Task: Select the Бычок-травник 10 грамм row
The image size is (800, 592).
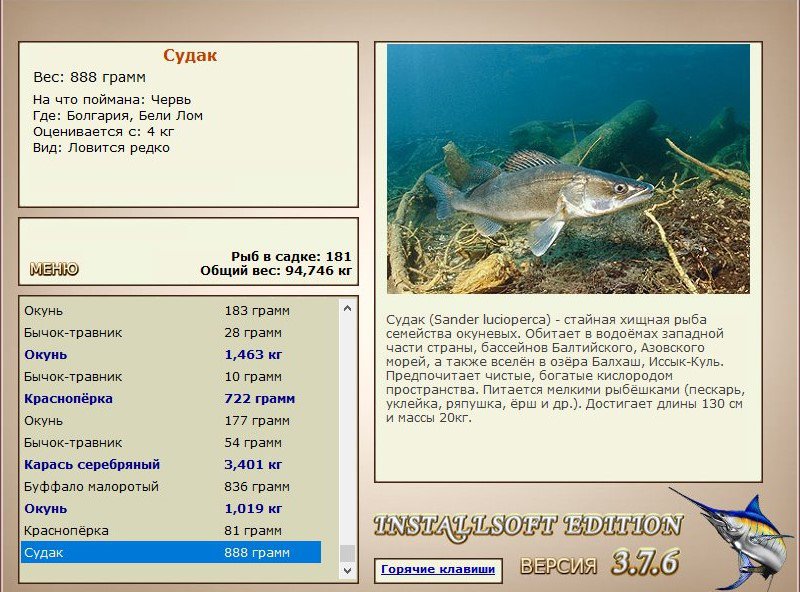Action: click(171, 376)
